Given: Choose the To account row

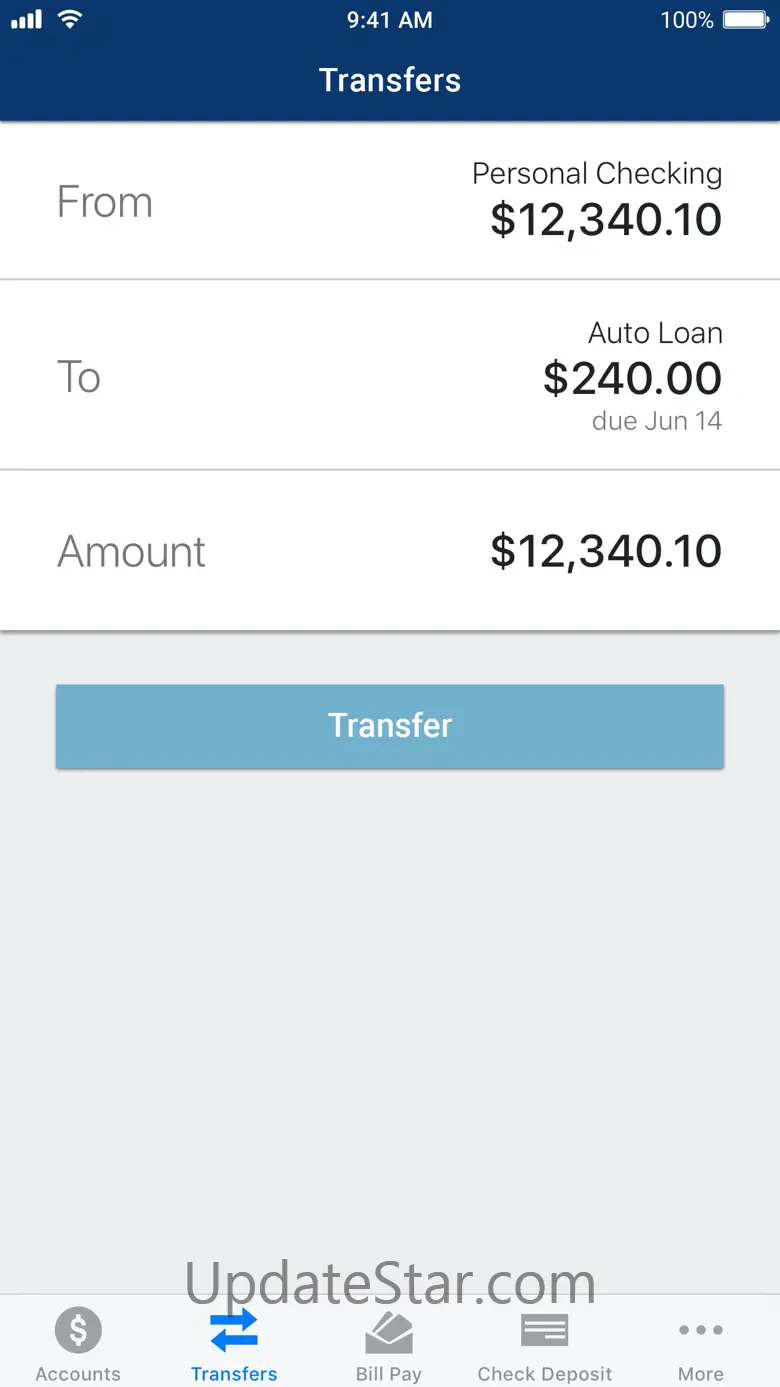Looking at the screenshot, I should pyautogui.click(x=390, y=376).
